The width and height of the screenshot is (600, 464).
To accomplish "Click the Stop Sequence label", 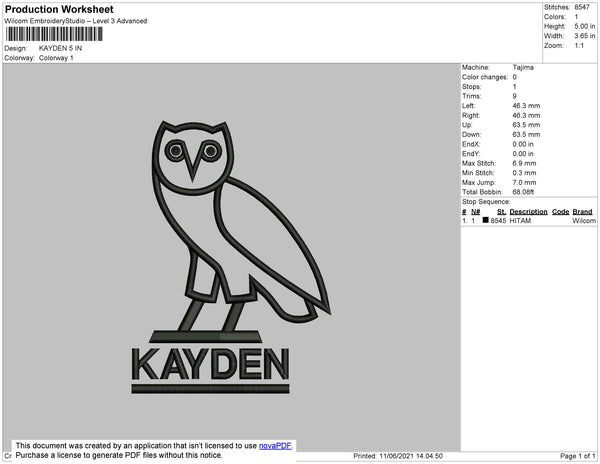I will pyautogui.click(x=486, y=202).
